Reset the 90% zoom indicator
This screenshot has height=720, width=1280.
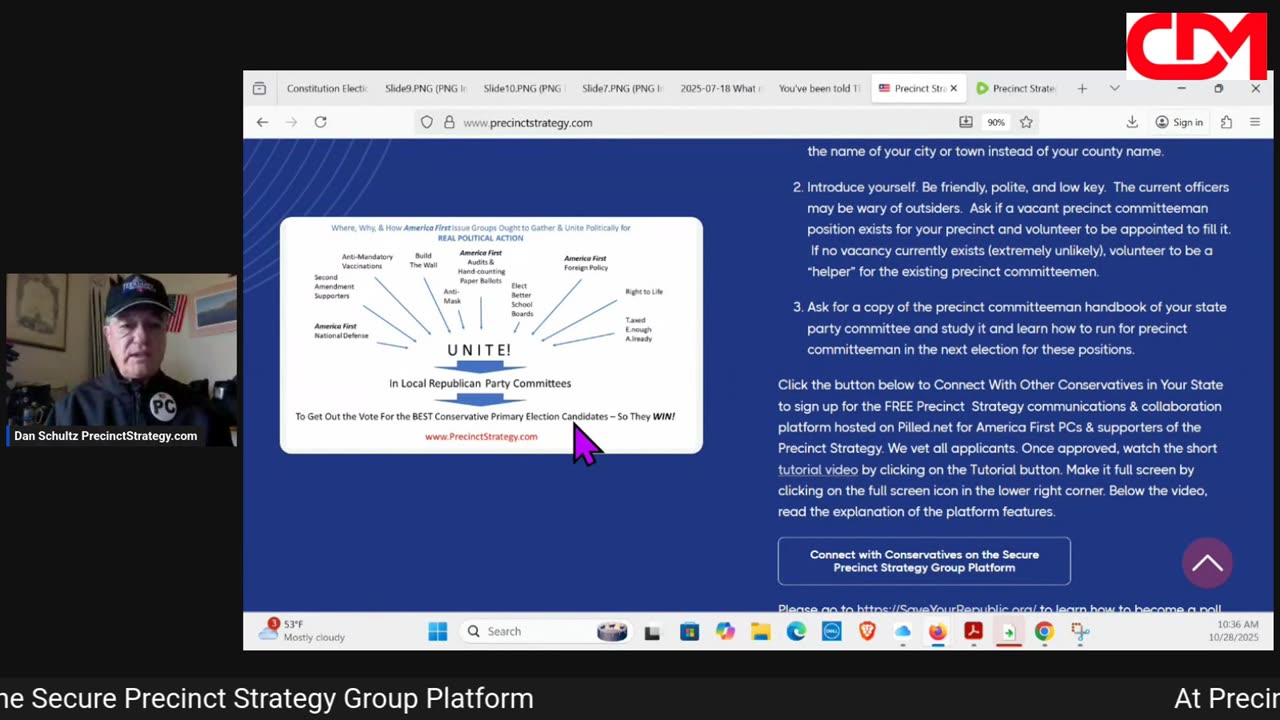996,122
